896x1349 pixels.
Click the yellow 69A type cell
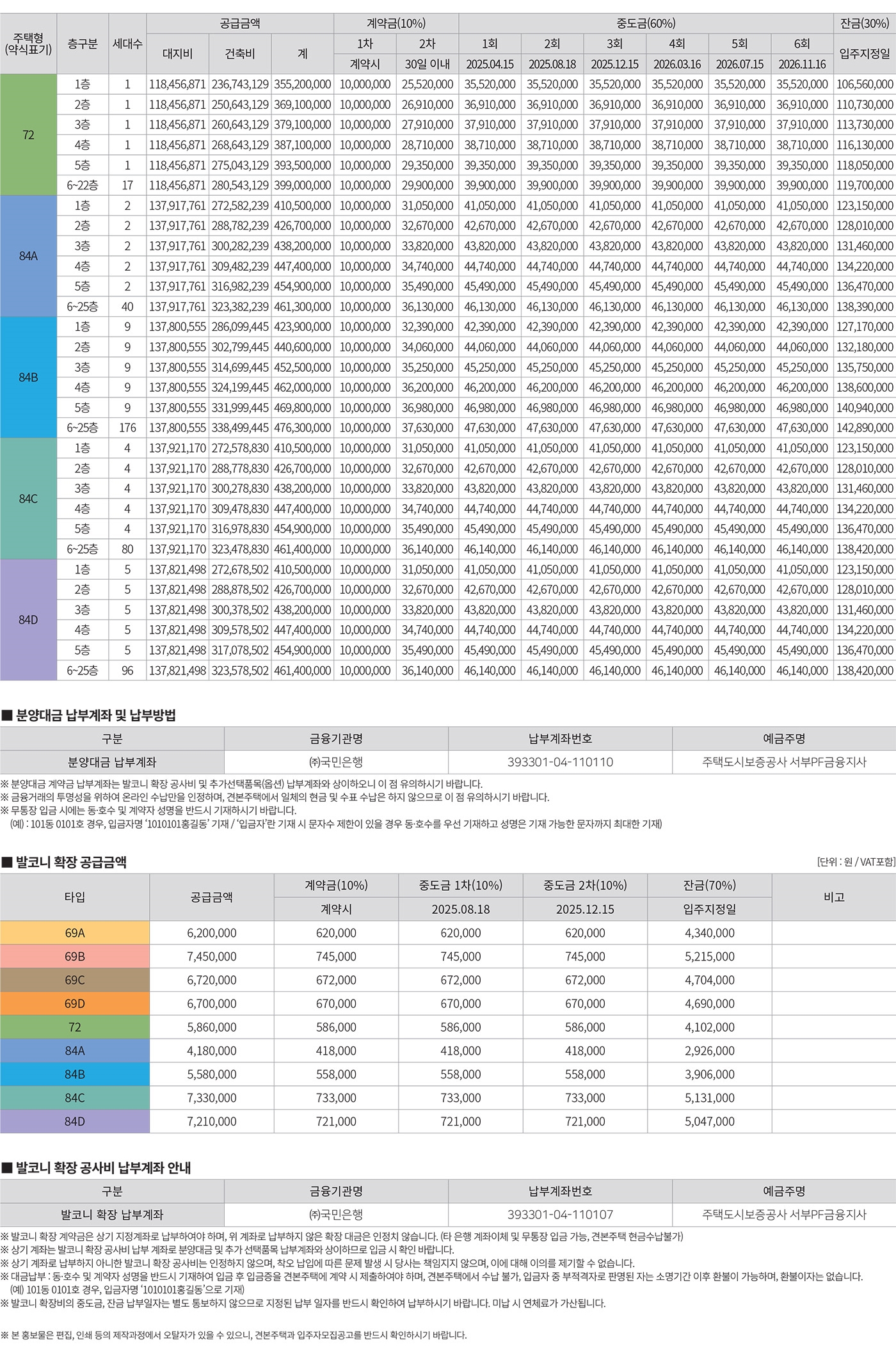tap(75, 932)
